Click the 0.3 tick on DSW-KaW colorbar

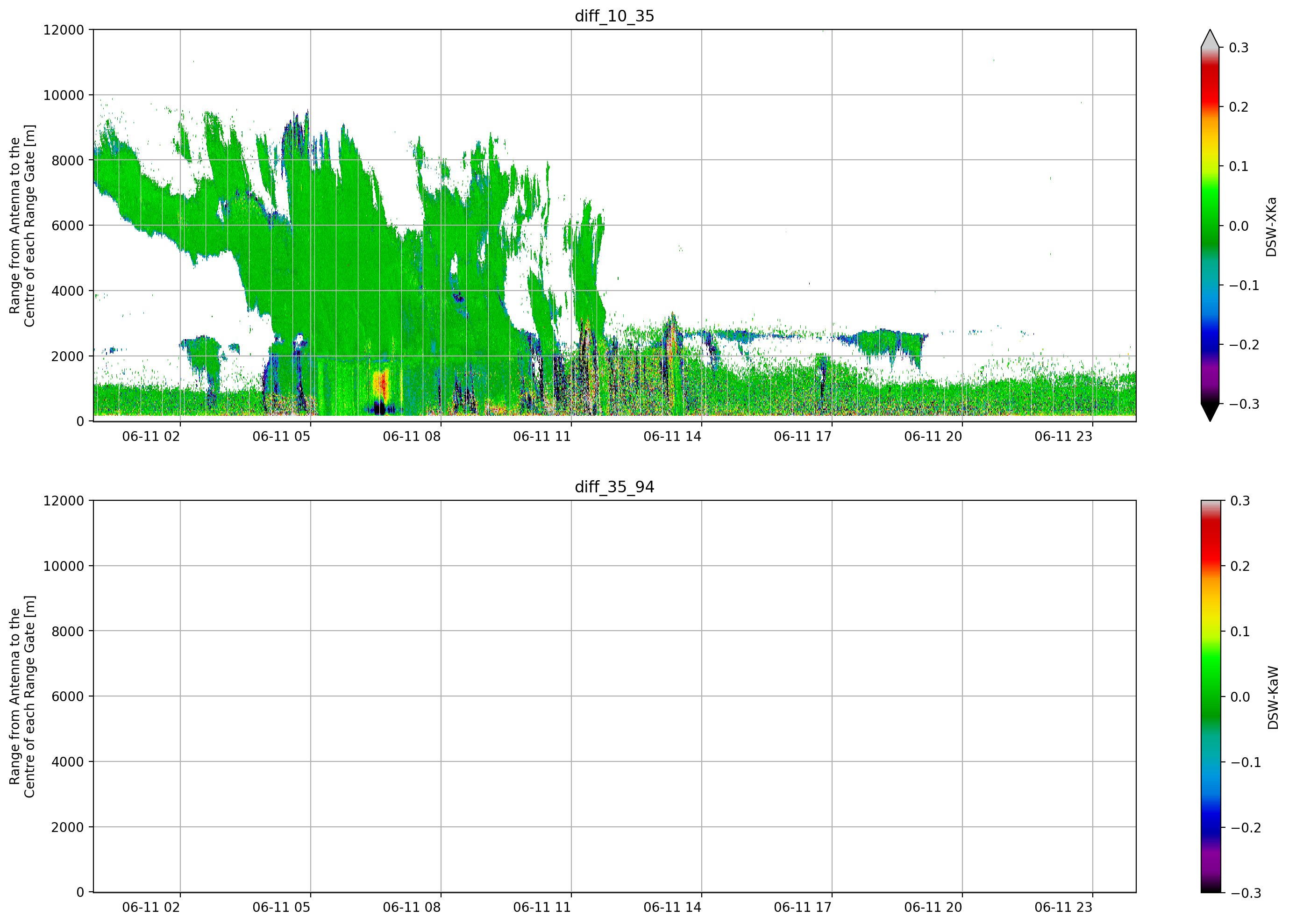[x=1240, y=501]
